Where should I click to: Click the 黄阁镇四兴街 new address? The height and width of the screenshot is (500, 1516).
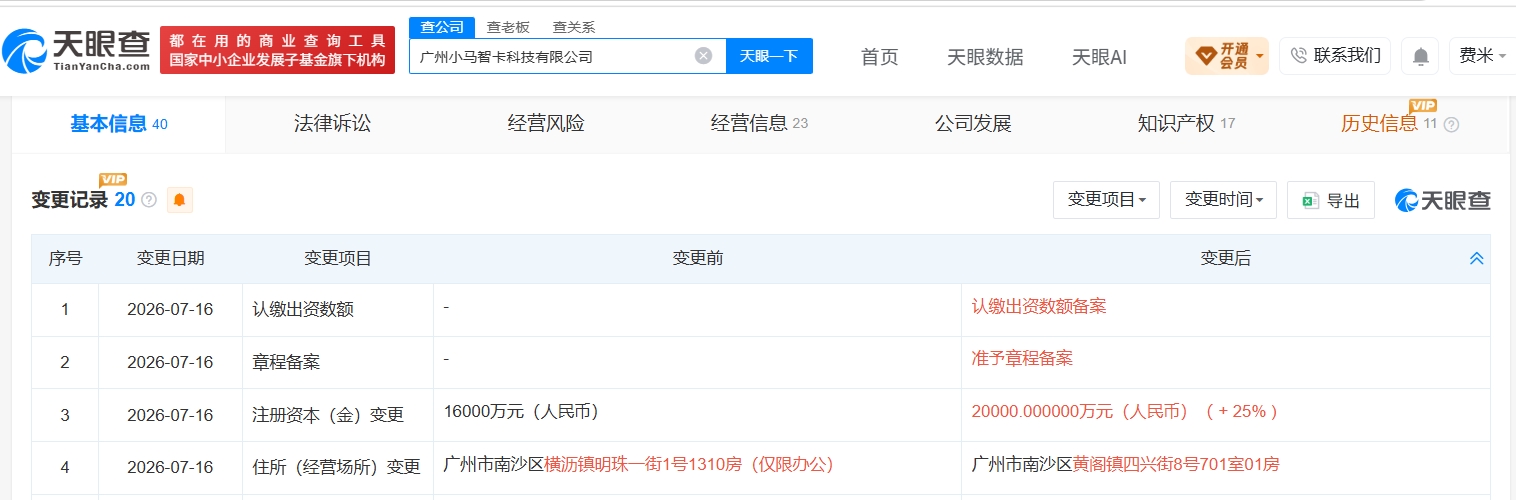coord(1176,464)
